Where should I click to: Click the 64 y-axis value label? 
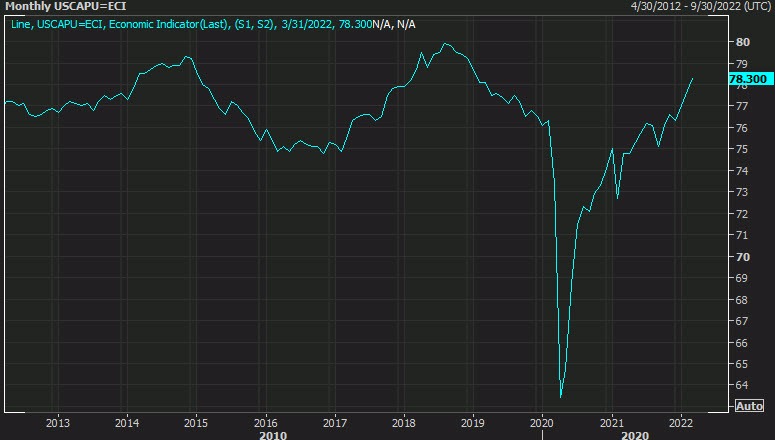point(742,385)
